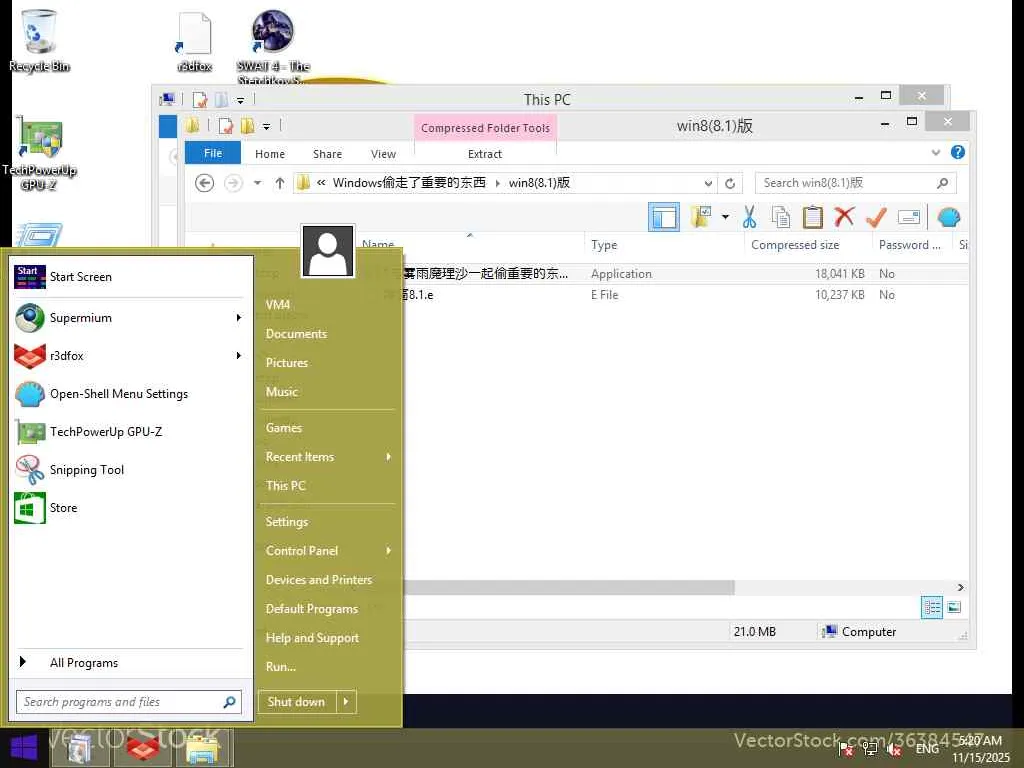Screen dimensions: 1024x768
Task: Open VM4 user folder link
Action: pos(278,305)
